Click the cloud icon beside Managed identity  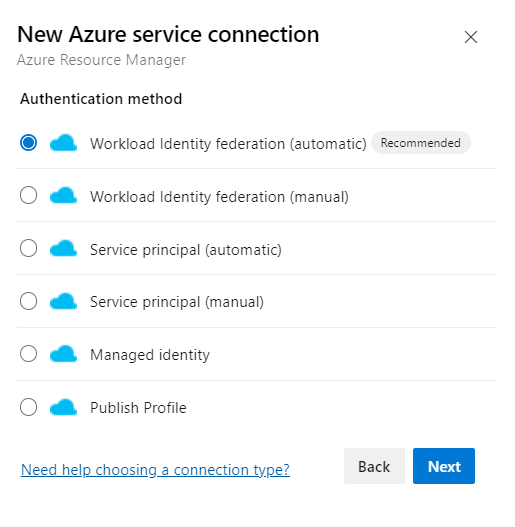[x=63, y=354]
